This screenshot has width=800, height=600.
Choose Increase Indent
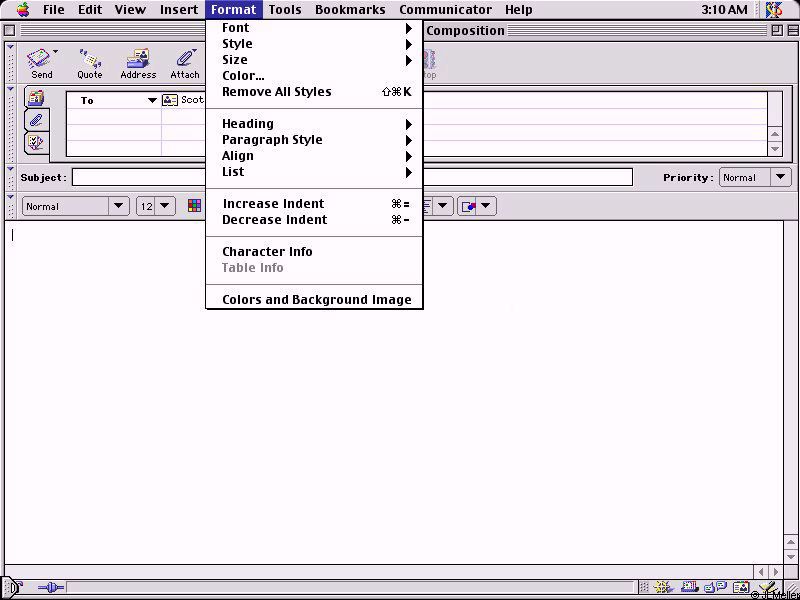pyautogui.click(x=314, y=204)
